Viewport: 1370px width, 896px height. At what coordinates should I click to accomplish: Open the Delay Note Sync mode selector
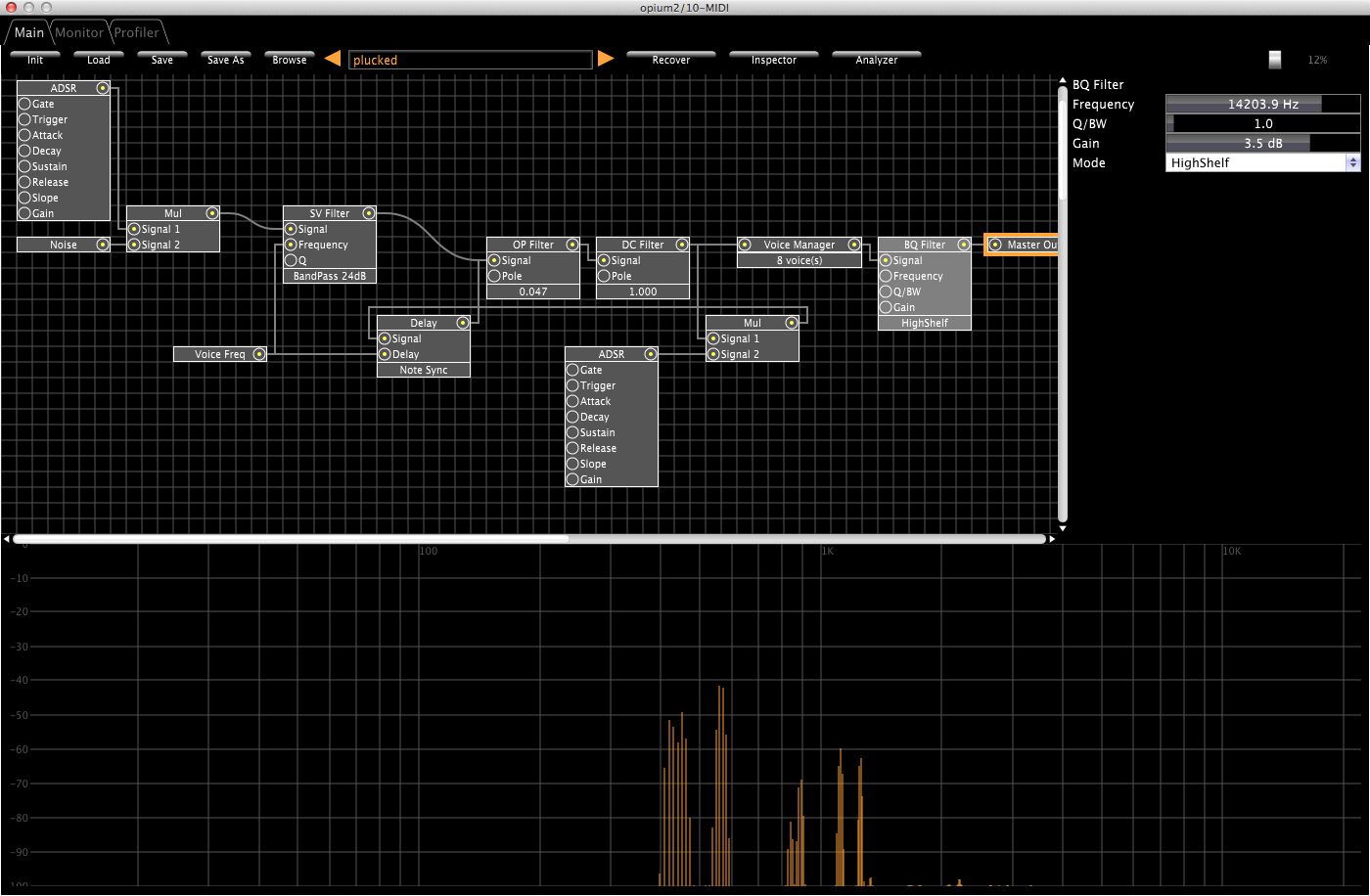(424, 370)
